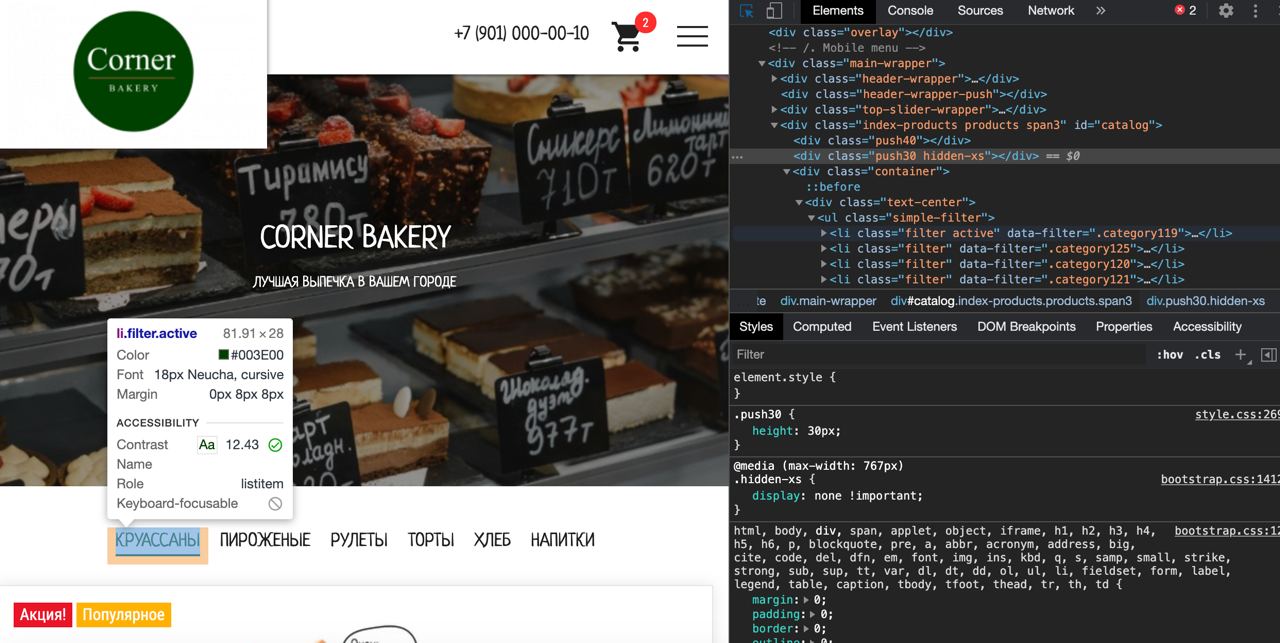Expand the top-slider-wrapper div node
This screenshot has height=643, width=1280.
point(774,110)
